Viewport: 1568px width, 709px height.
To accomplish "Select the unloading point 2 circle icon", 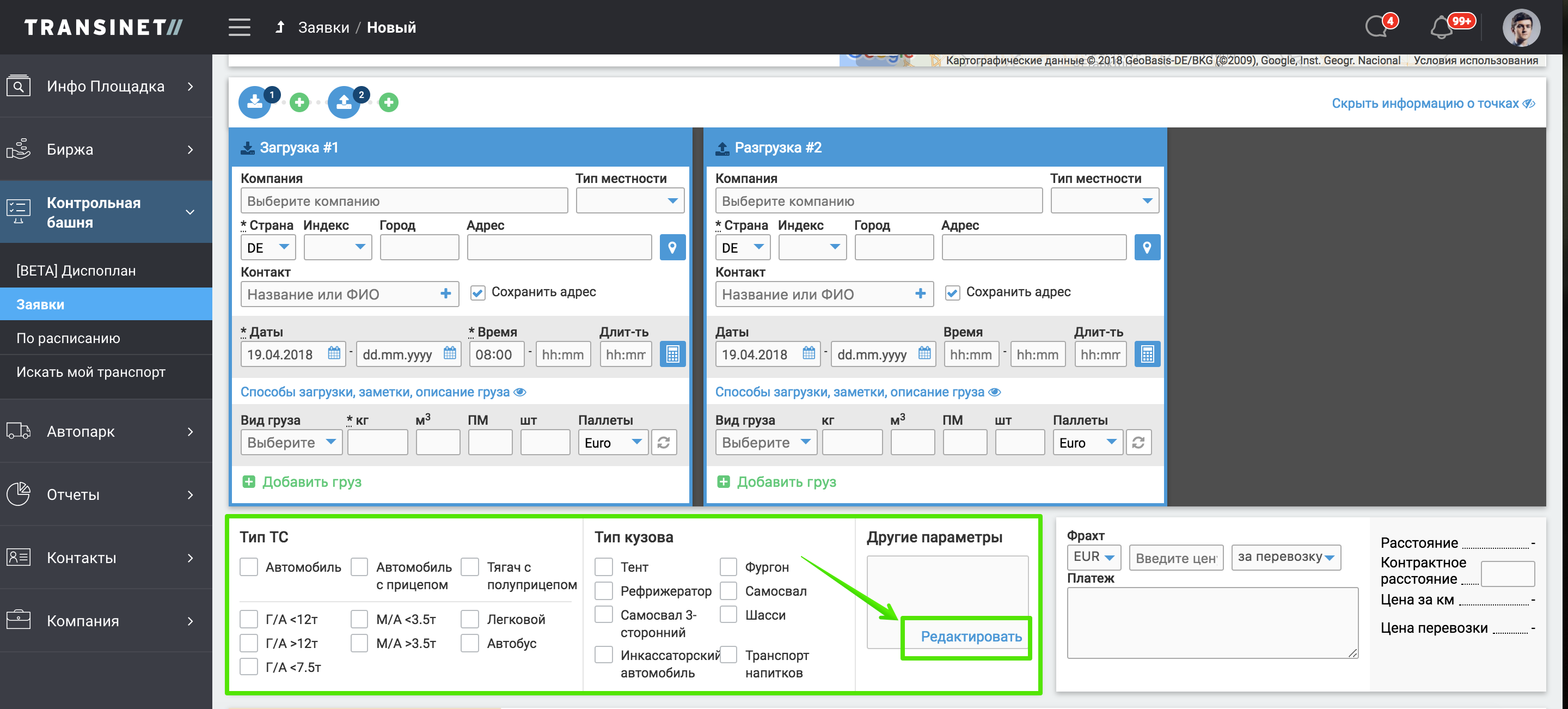I will [344, 103].
